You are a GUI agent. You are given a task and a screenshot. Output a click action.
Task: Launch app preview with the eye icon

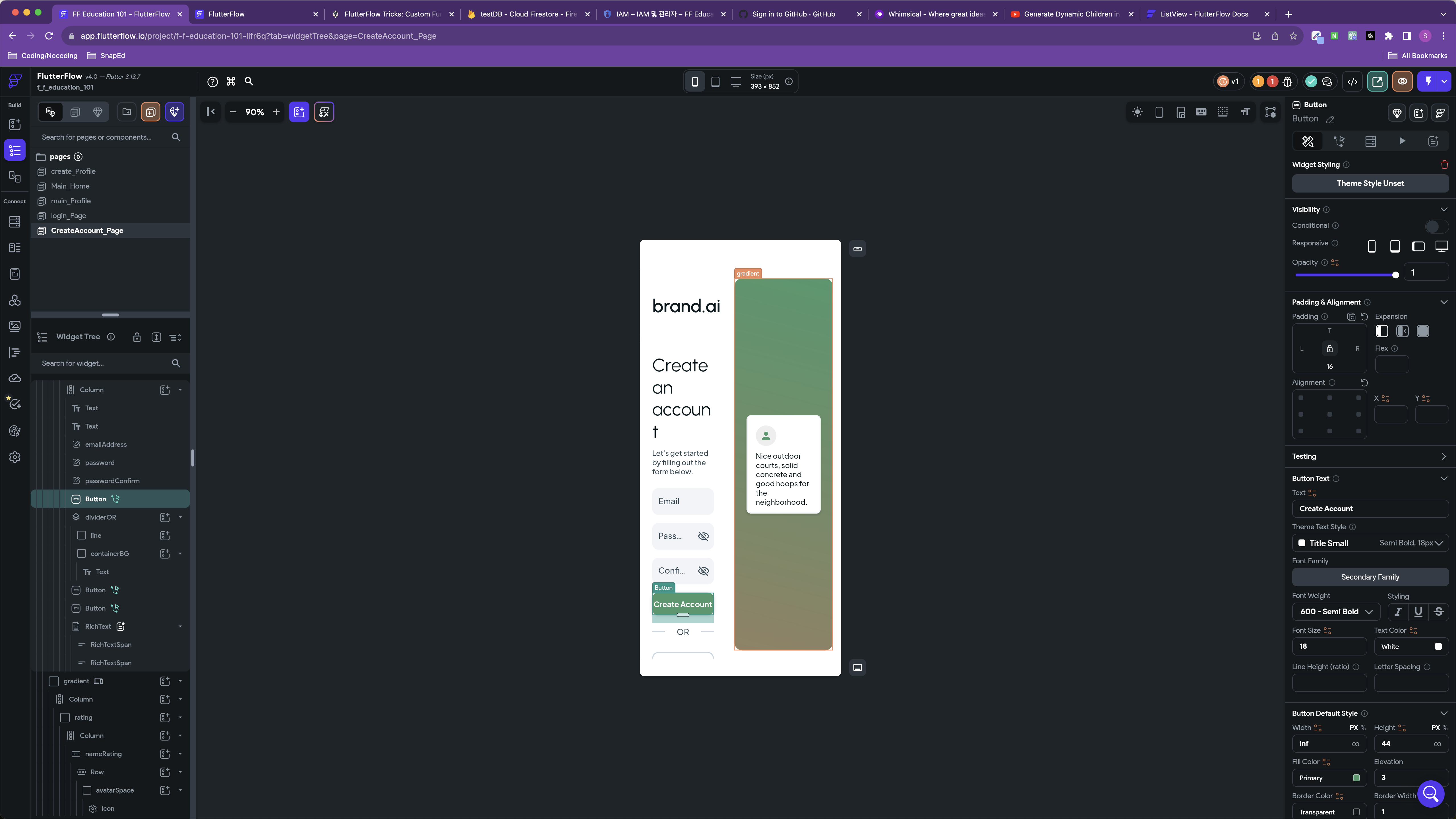(1402, 81)
